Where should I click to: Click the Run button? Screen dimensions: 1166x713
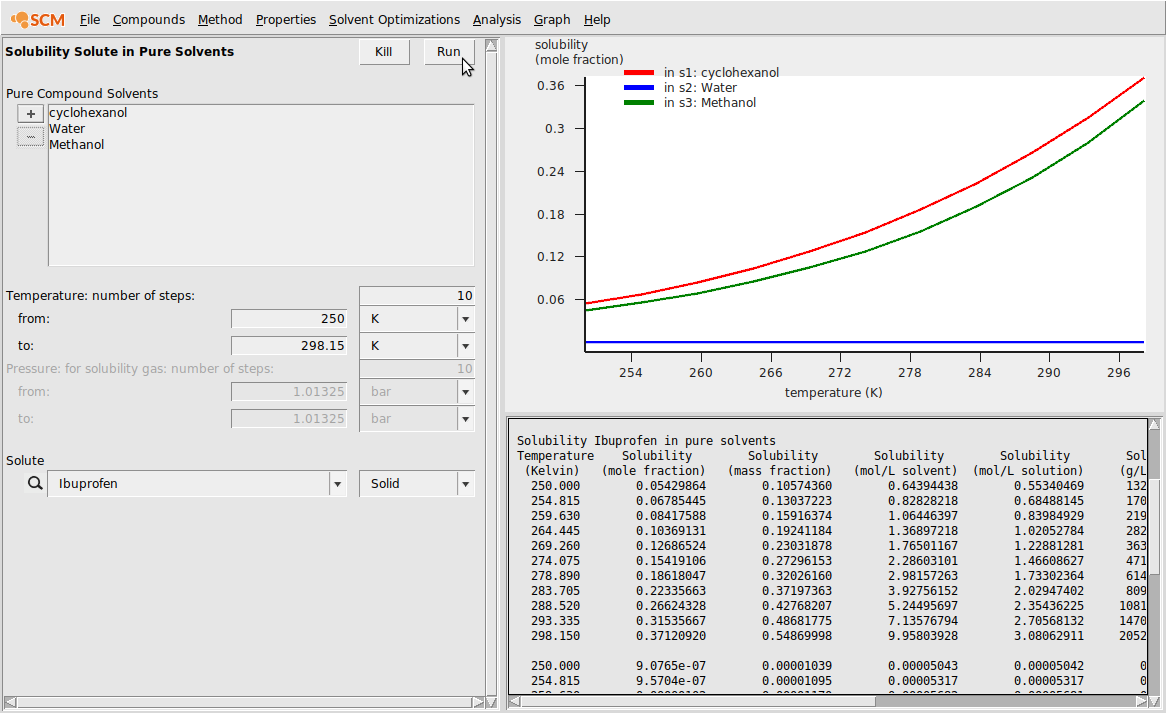448,52
